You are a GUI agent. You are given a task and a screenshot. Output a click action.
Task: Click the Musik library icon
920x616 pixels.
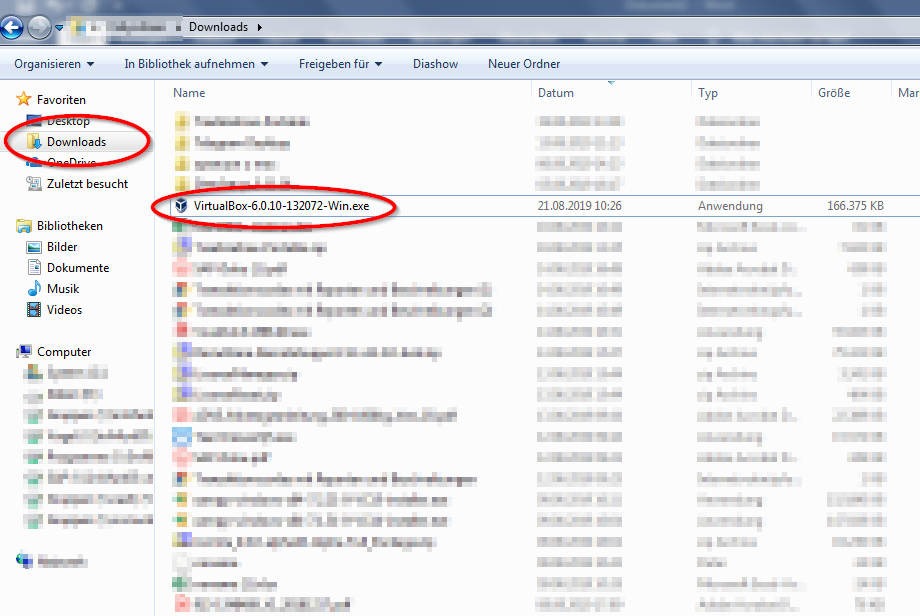[34, 289]
